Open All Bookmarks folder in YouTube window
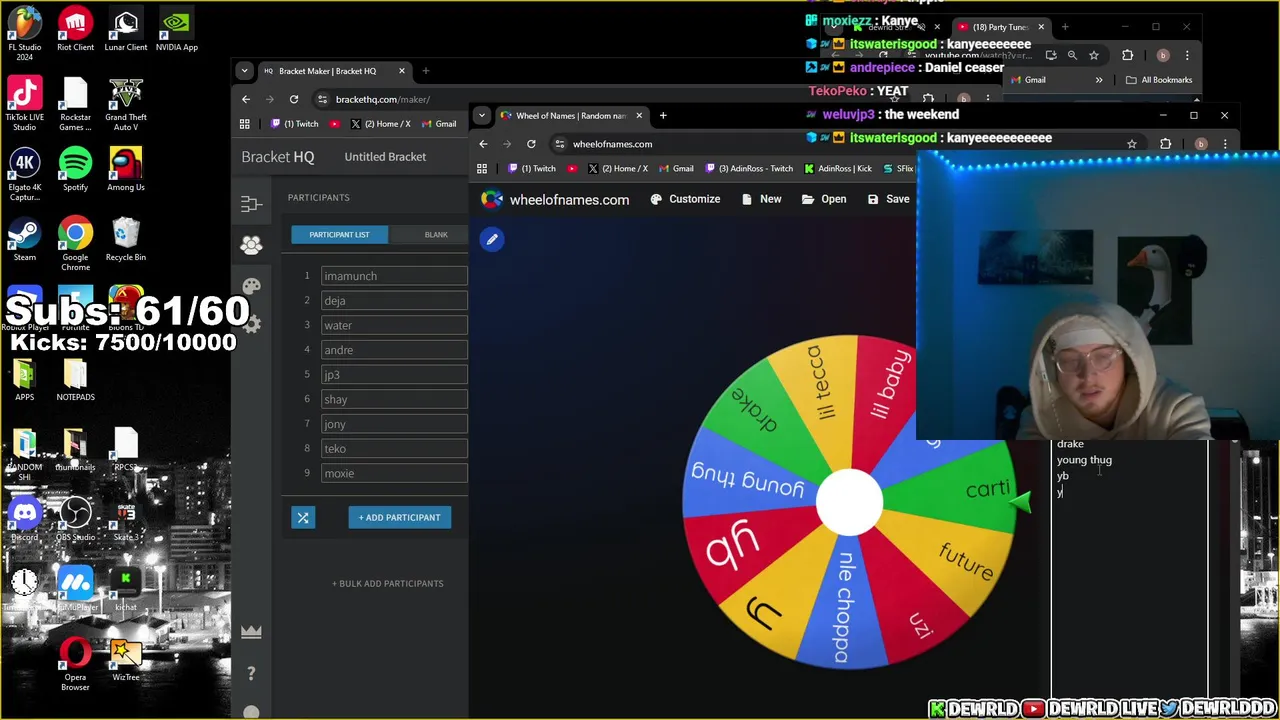This screenshot has height=720, width=1280. click(x=1158, y=80)
